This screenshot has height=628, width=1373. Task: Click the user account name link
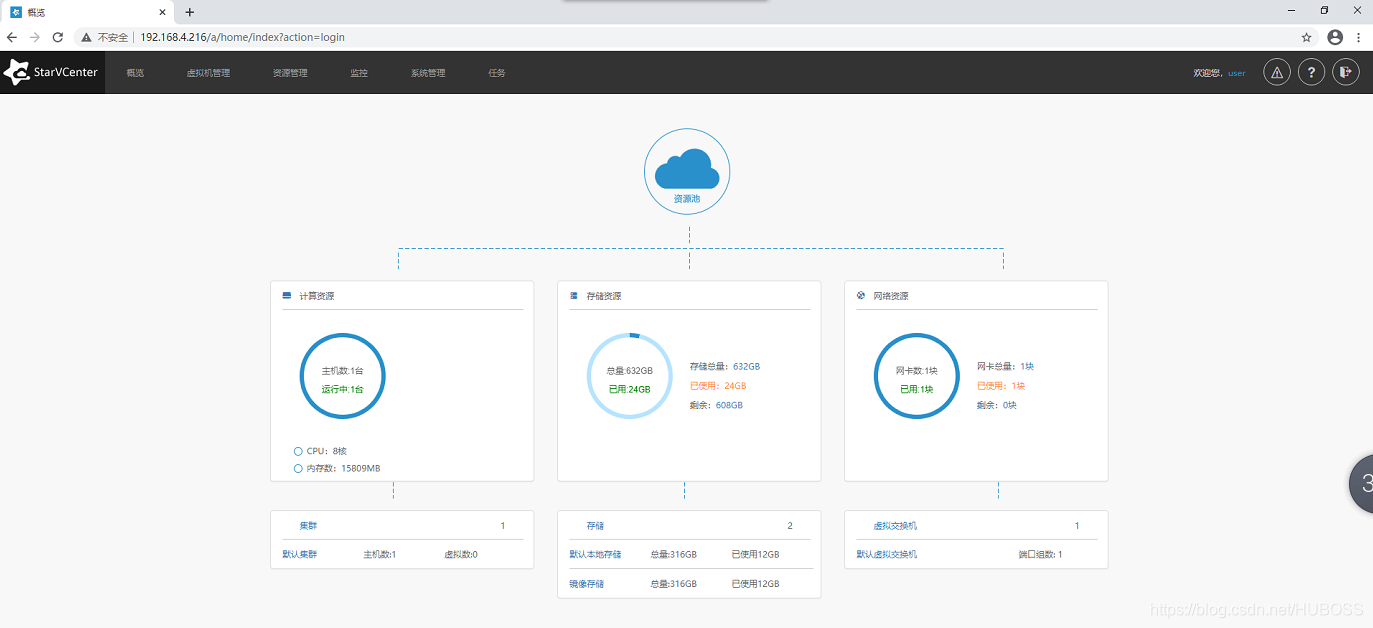coord(1237,73)
